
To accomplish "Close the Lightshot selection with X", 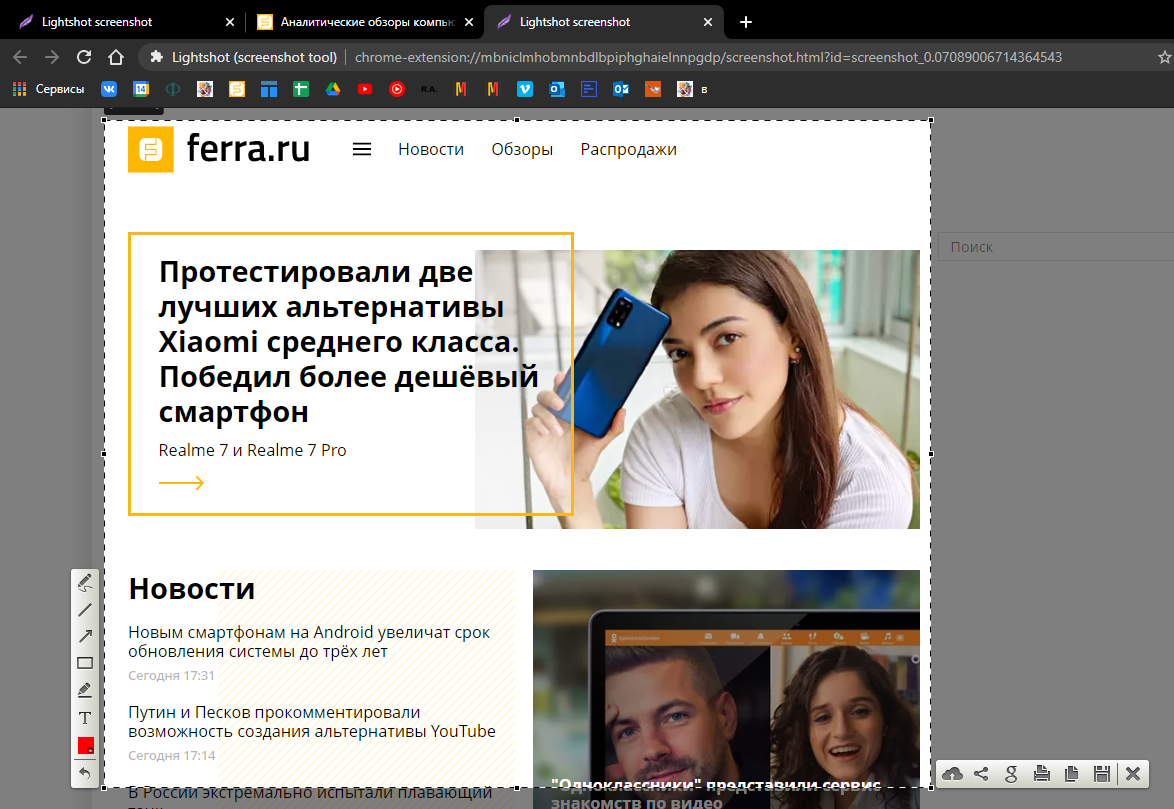I will pos(1133,773).
